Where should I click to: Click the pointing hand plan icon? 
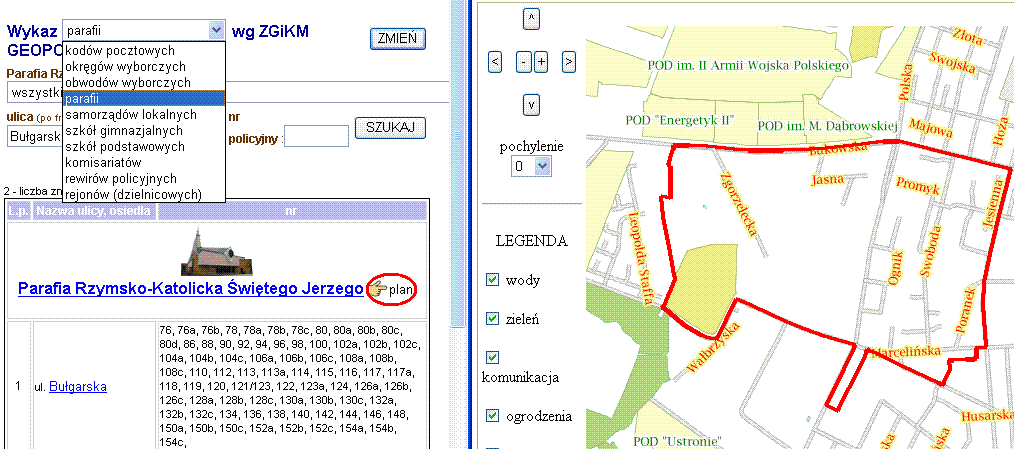point(378,290)
